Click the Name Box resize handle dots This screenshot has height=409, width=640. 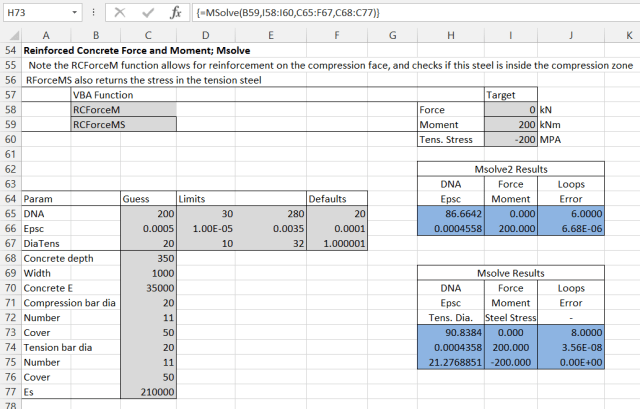94,13
